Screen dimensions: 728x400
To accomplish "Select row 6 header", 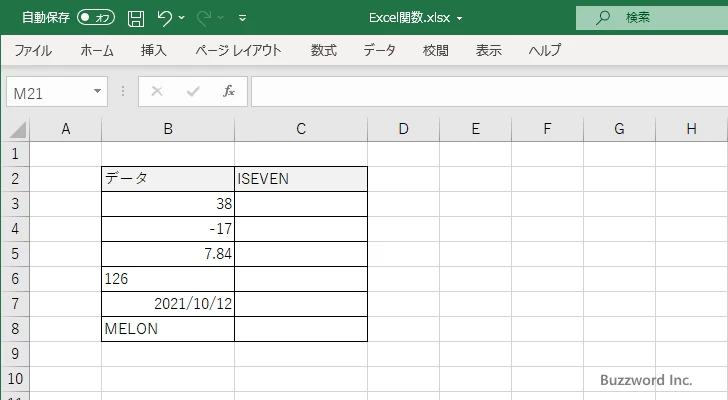I will point(15,279).
